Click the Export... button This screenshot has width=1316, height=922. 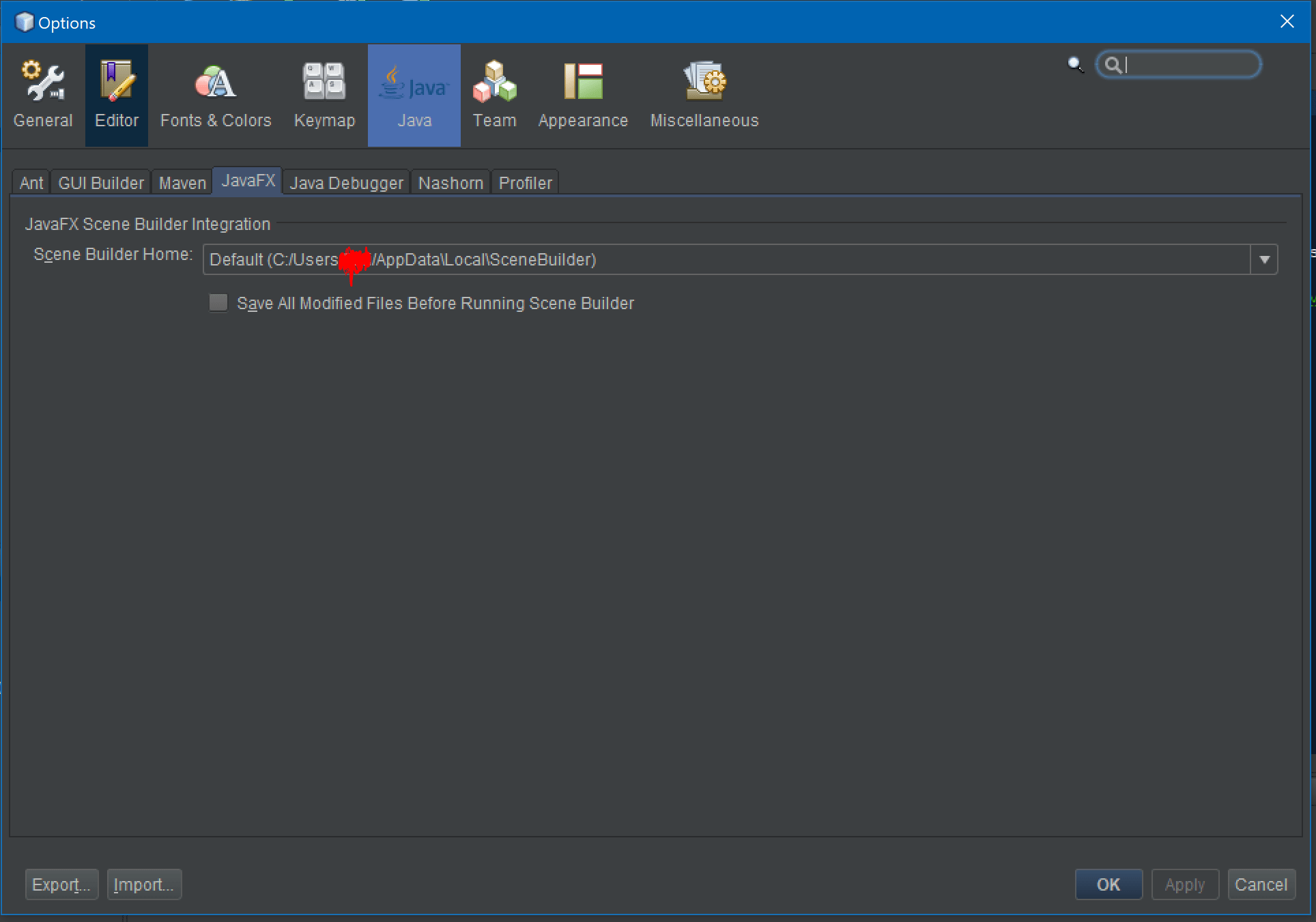(61, 884)
